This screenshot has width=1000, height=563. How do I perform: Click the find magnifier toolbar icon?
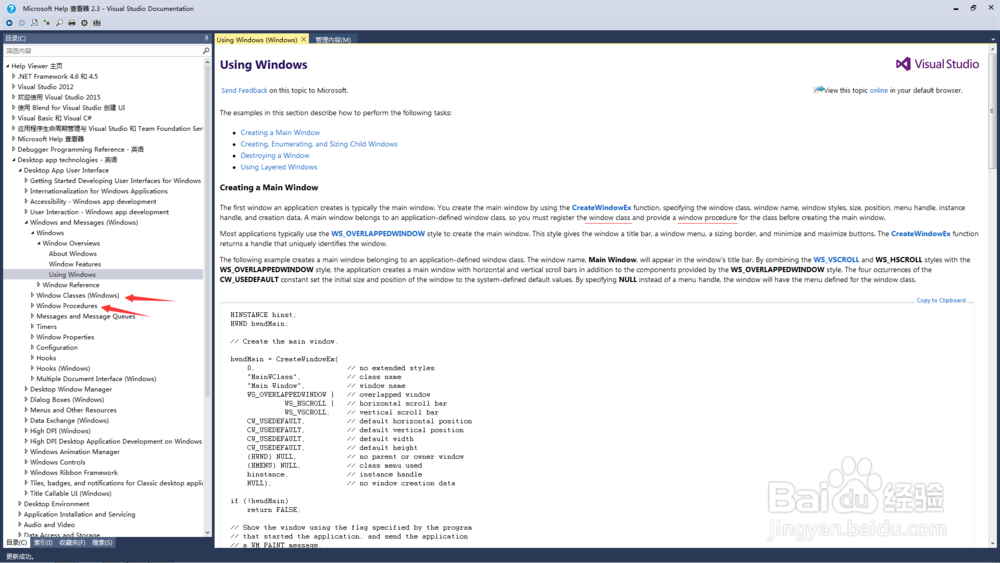coord(59,23)
